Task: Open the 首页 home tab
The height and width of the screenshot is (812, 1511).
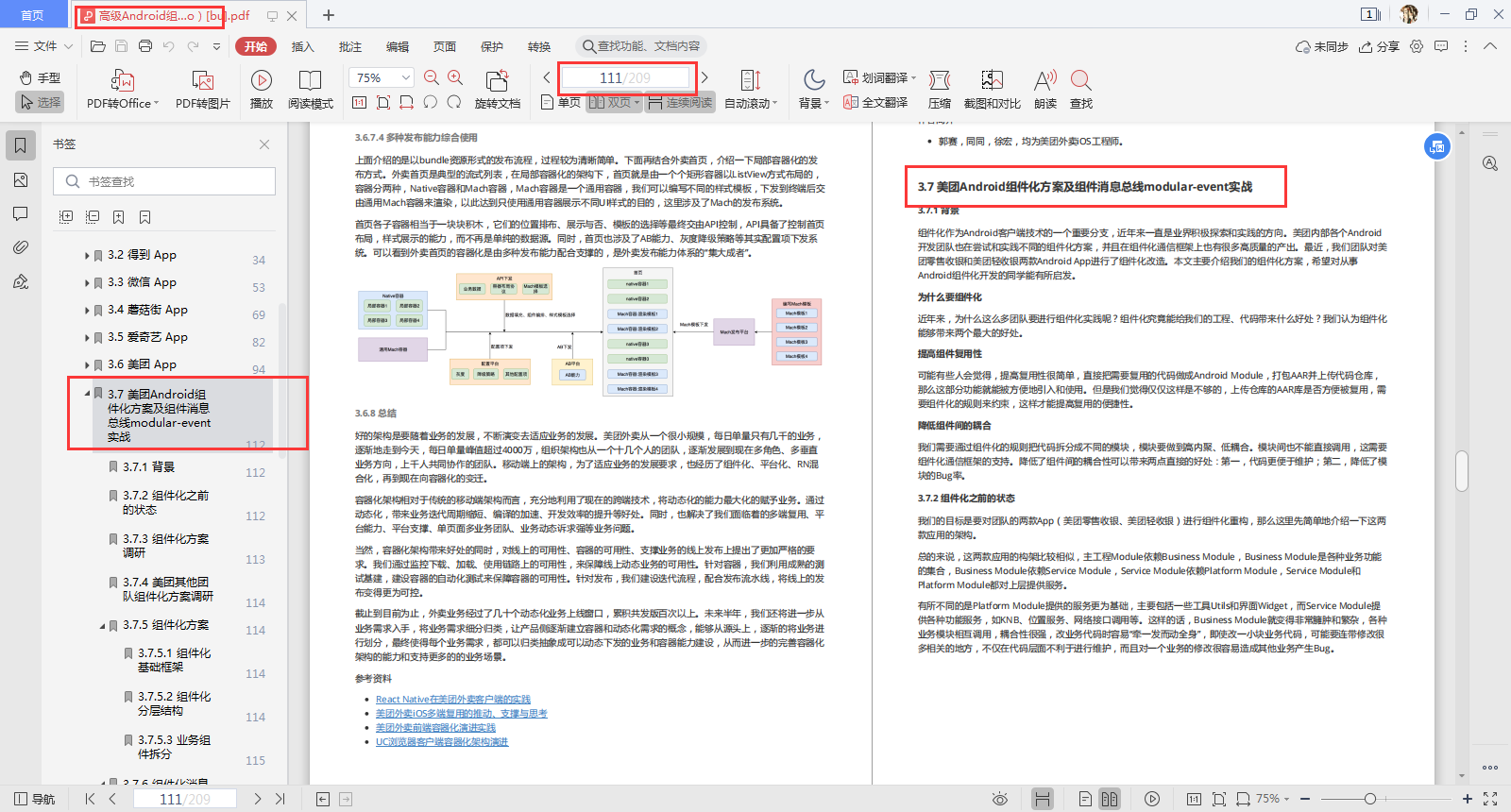Action: [33, 15]
